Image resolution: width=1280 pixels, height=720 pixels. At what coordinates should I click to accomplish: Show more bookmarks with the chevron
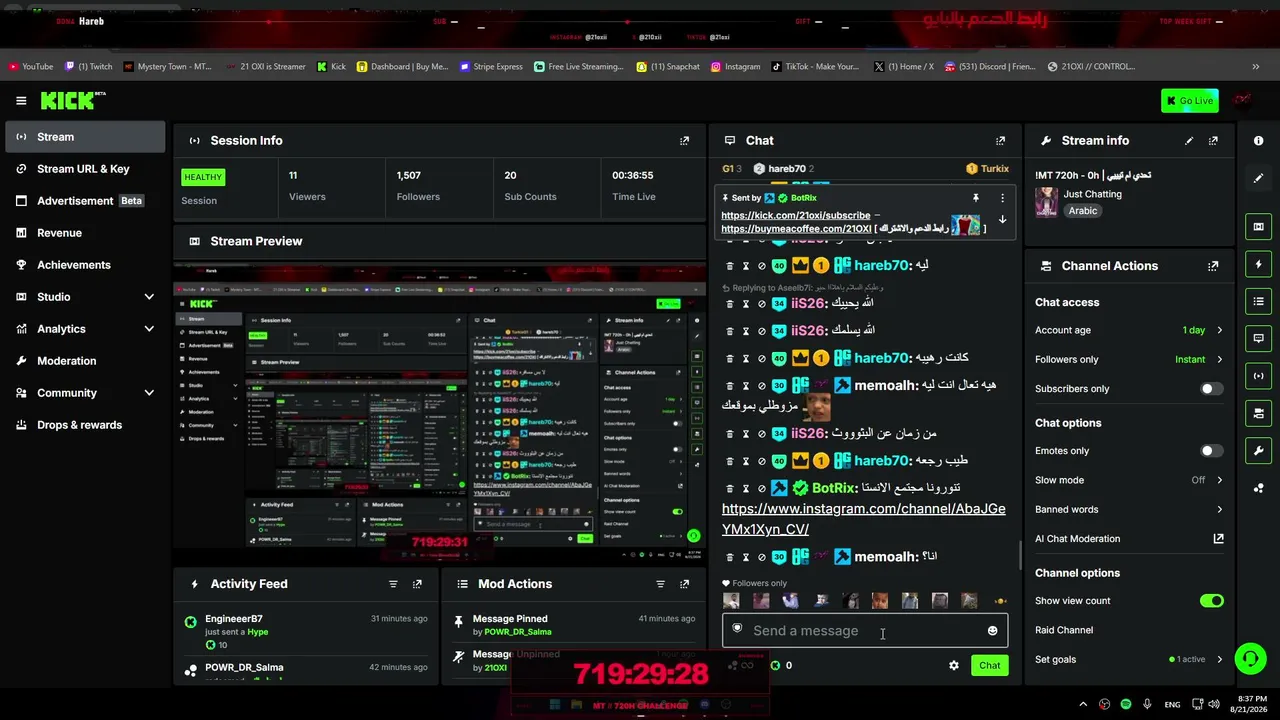pos(1255,67)
